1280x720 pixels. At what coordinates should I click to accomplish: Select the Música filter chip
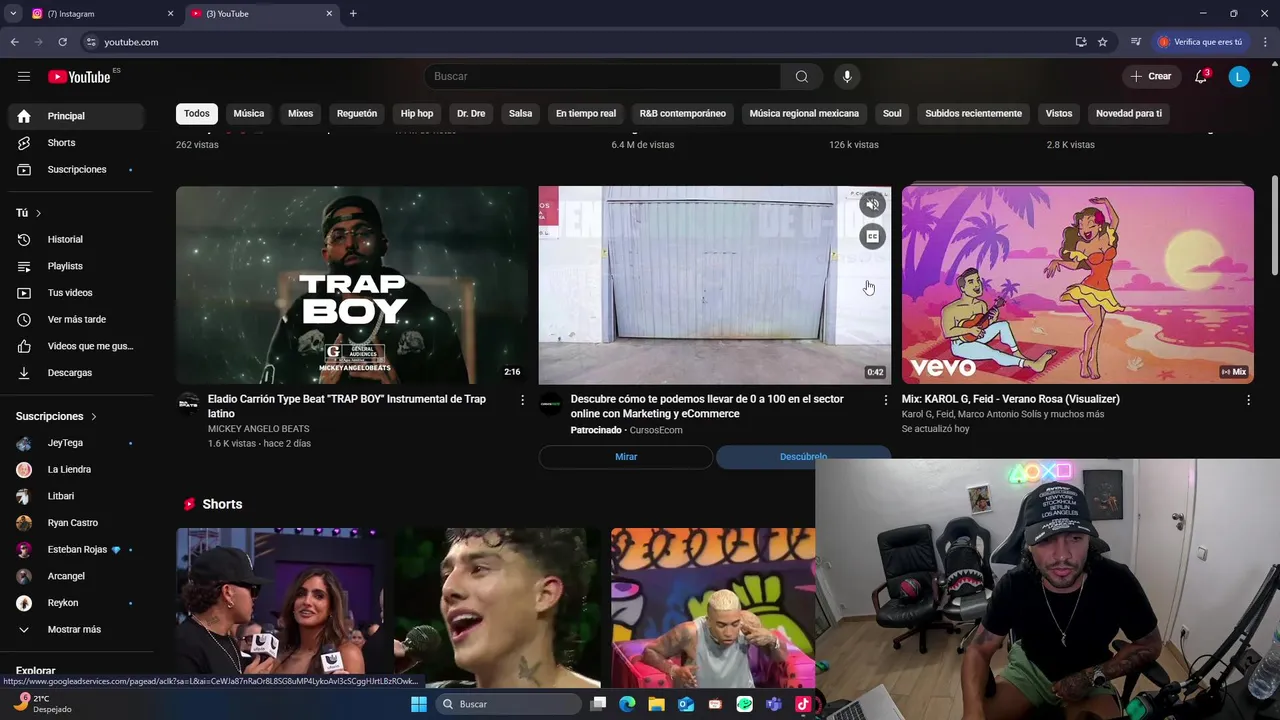tap(249, 113)
